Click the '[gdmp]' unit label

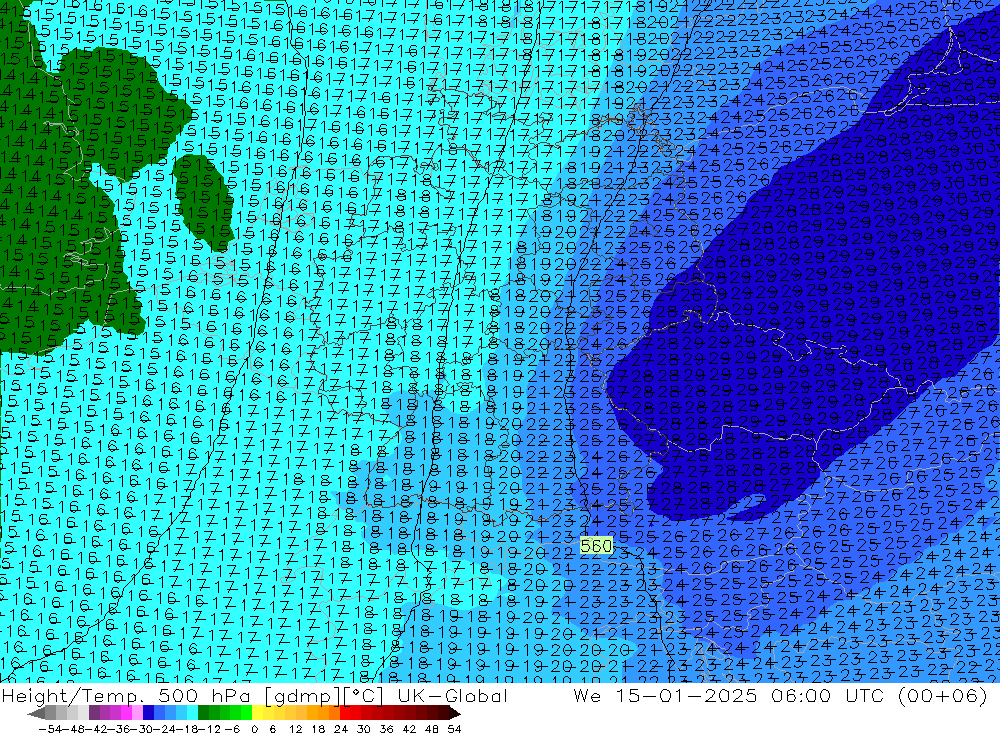click(304, 696)
